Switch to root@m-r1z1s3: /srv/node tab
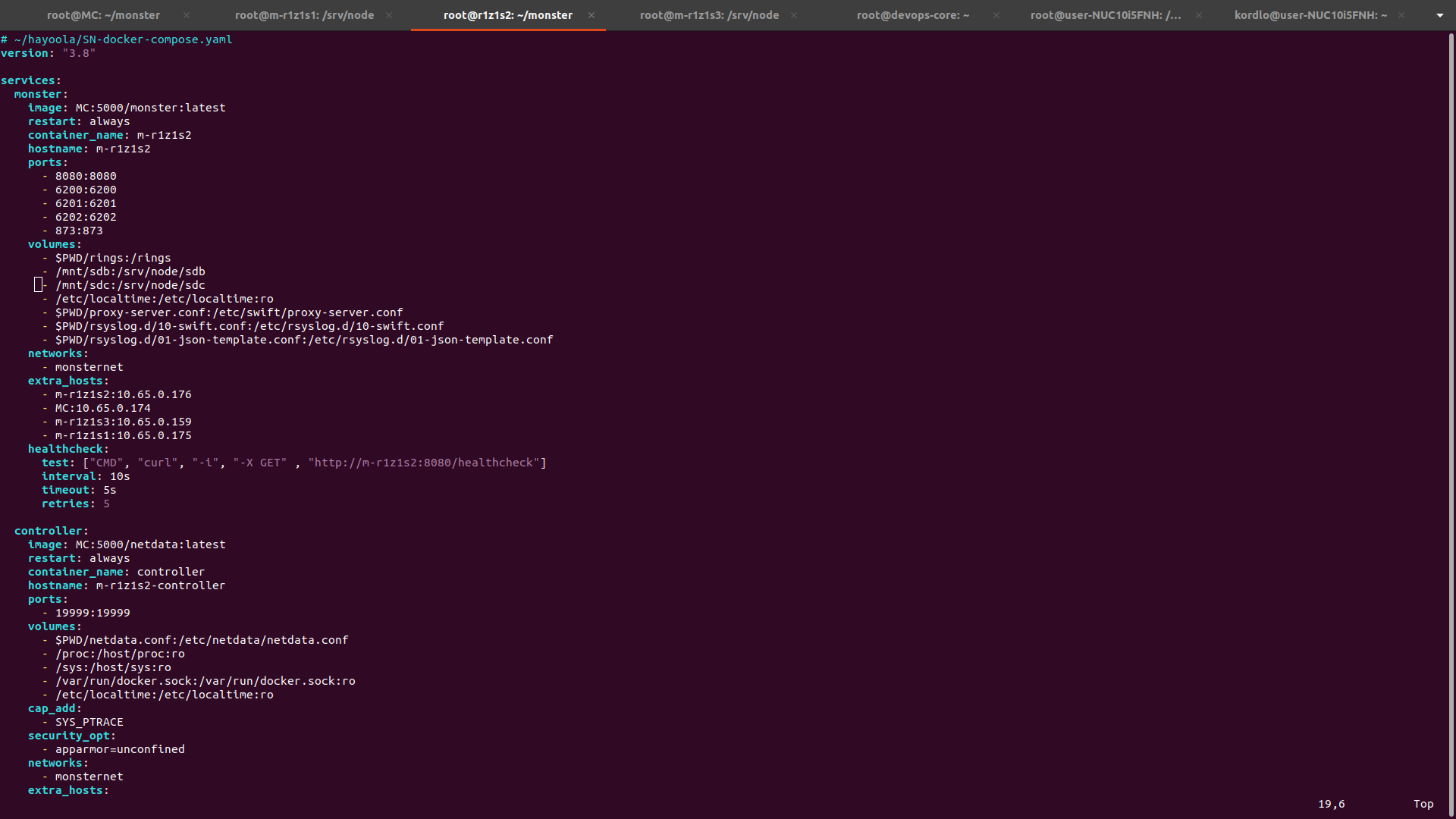The width and height of the screenshot is (1456, 819). (x=709, y=15)
